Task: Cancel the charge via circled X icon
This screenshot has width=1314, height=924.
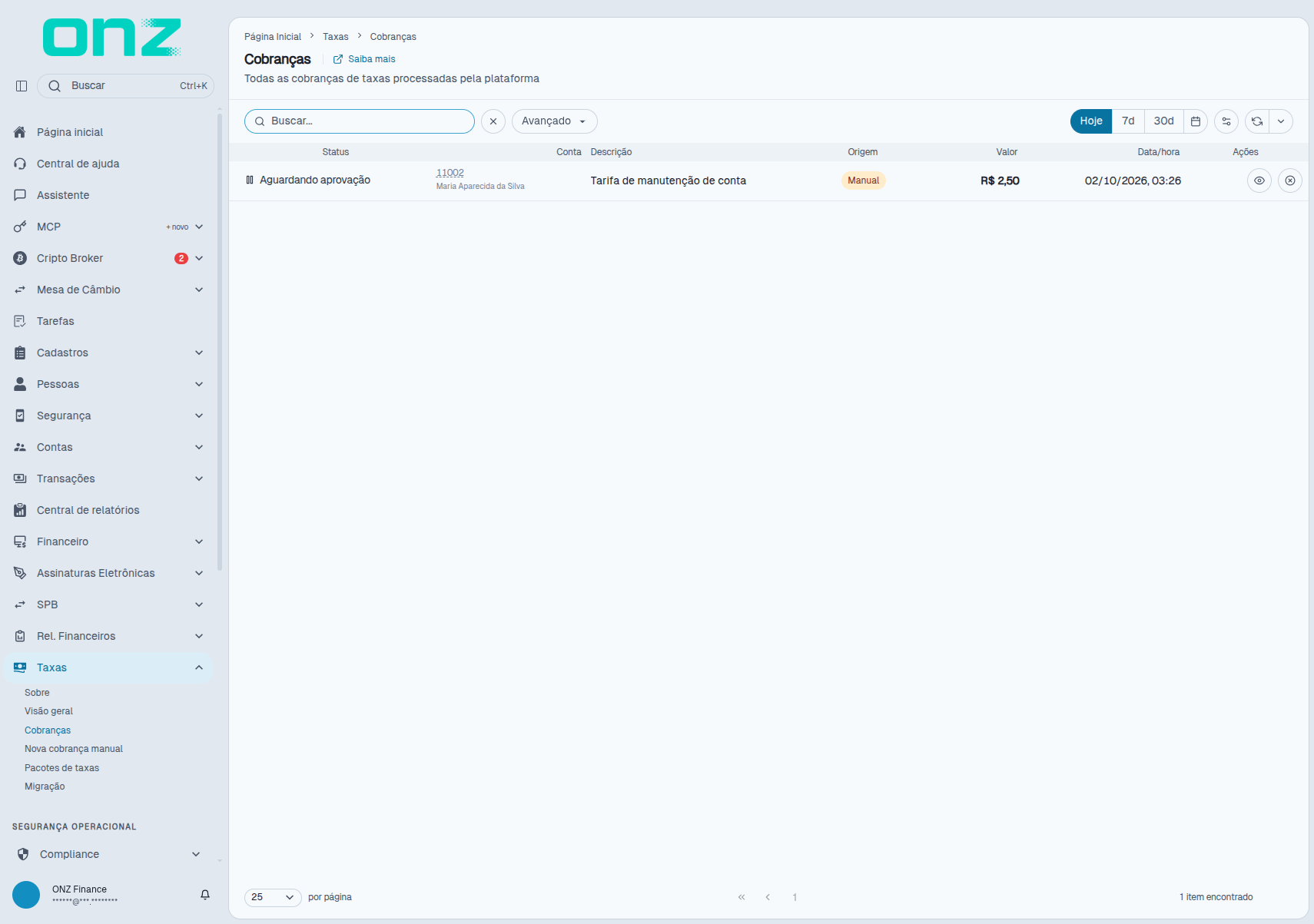Action: tap(1290, 180)
